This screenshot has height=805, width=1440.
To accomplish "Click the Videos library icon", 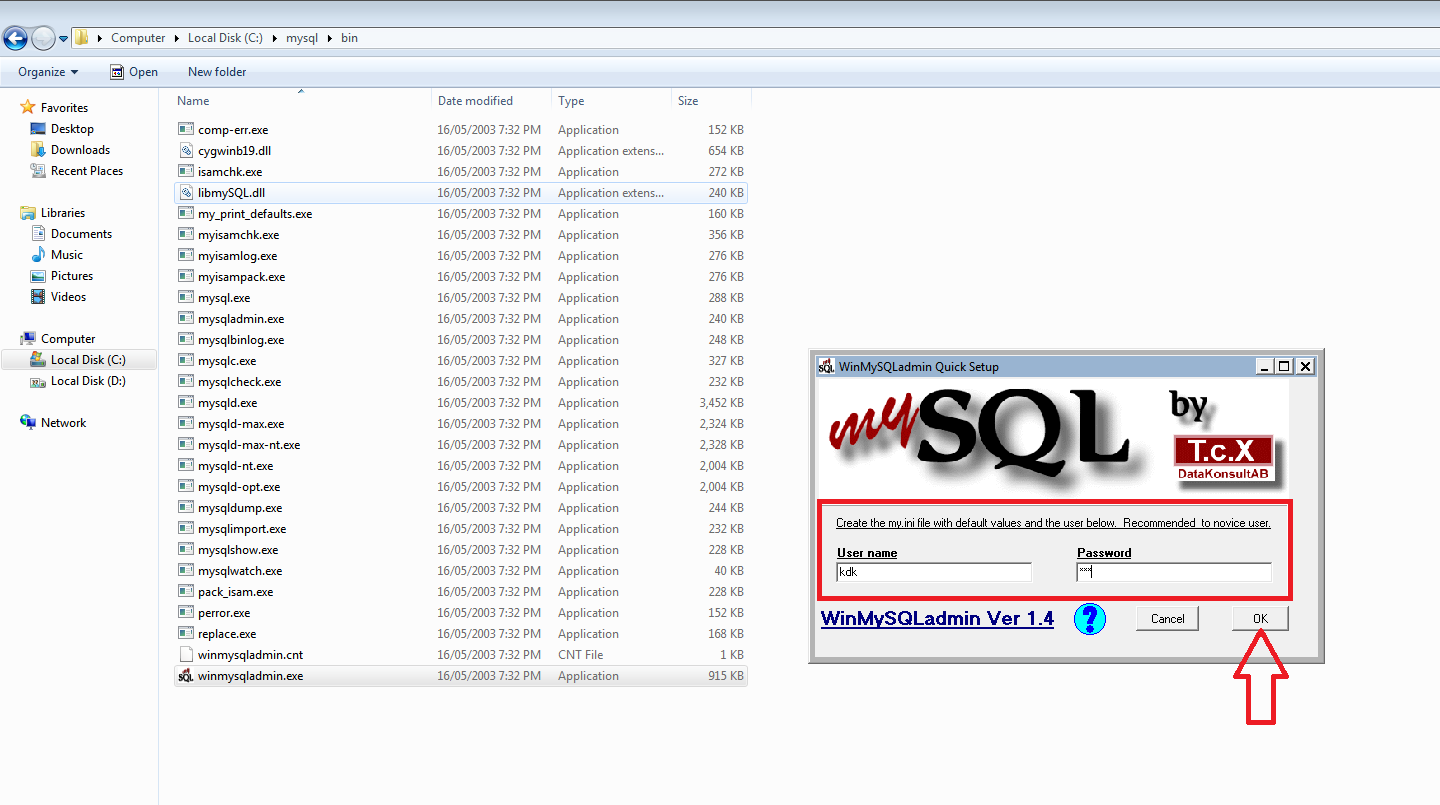I will (x=38, y=297).
